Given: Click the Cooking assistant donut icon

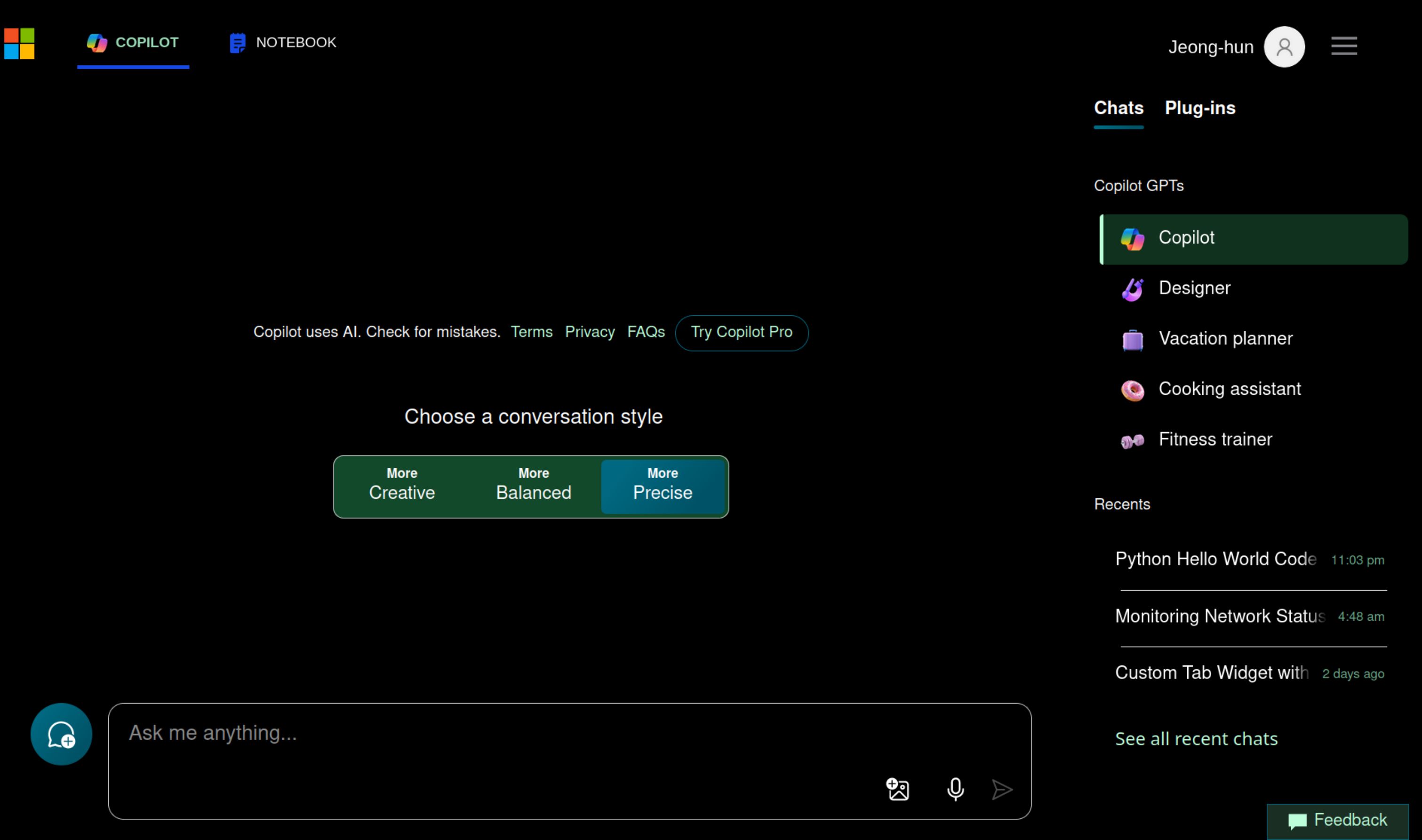Looking at the screenshot, I should tap(1132, 391).
